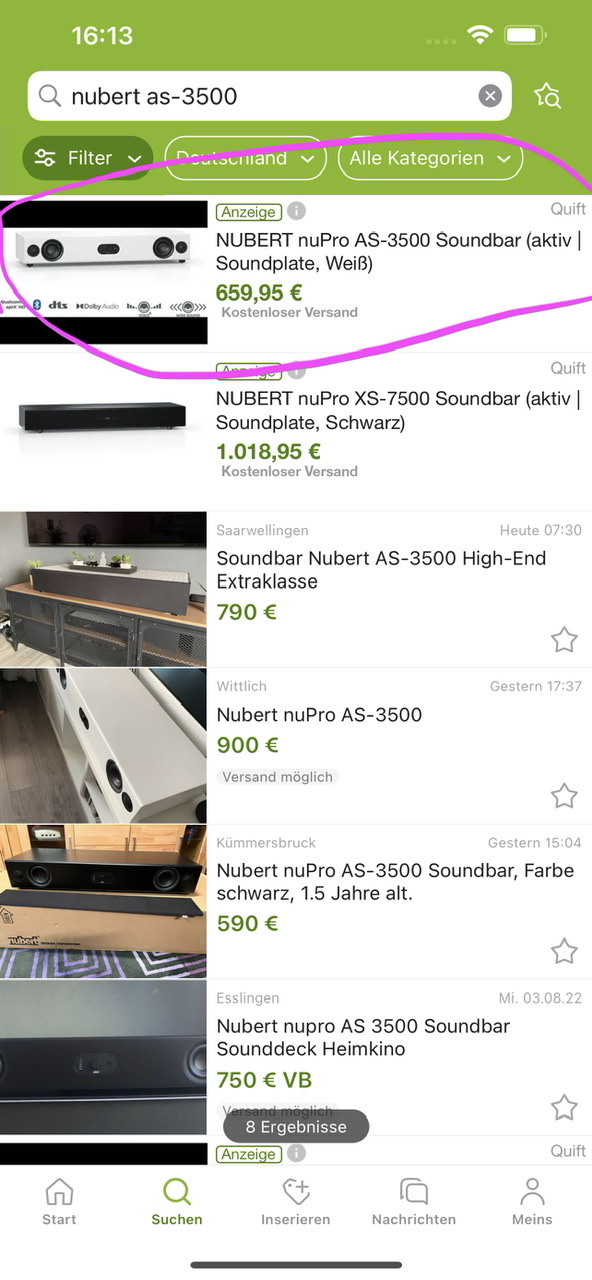Image resolution: width=592 pixels, height=1280 pixels.
Task: Open the NUBERT nuPro XS-7500 Soundbar ad title
Action: click(x=398, y=411)
